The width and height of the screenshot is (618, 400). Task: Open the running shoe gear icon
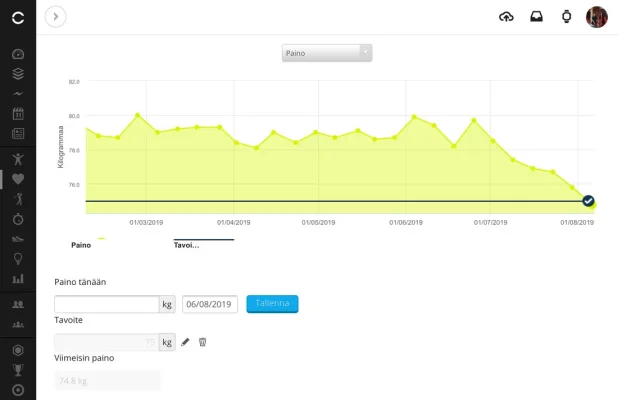click(18, 238)
